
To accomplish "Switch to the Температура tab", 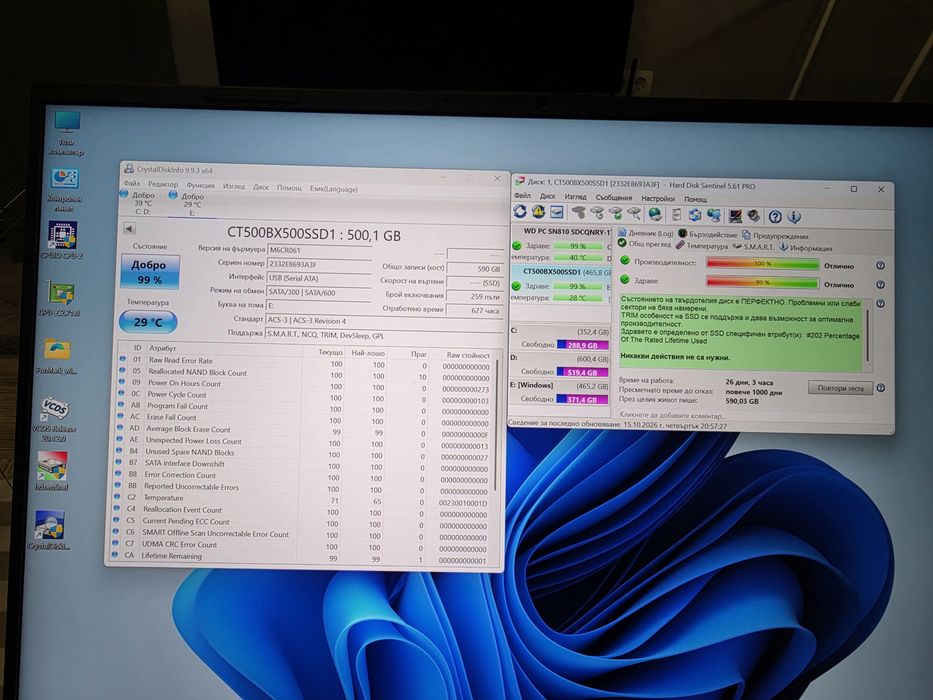I will pos(702,245).
